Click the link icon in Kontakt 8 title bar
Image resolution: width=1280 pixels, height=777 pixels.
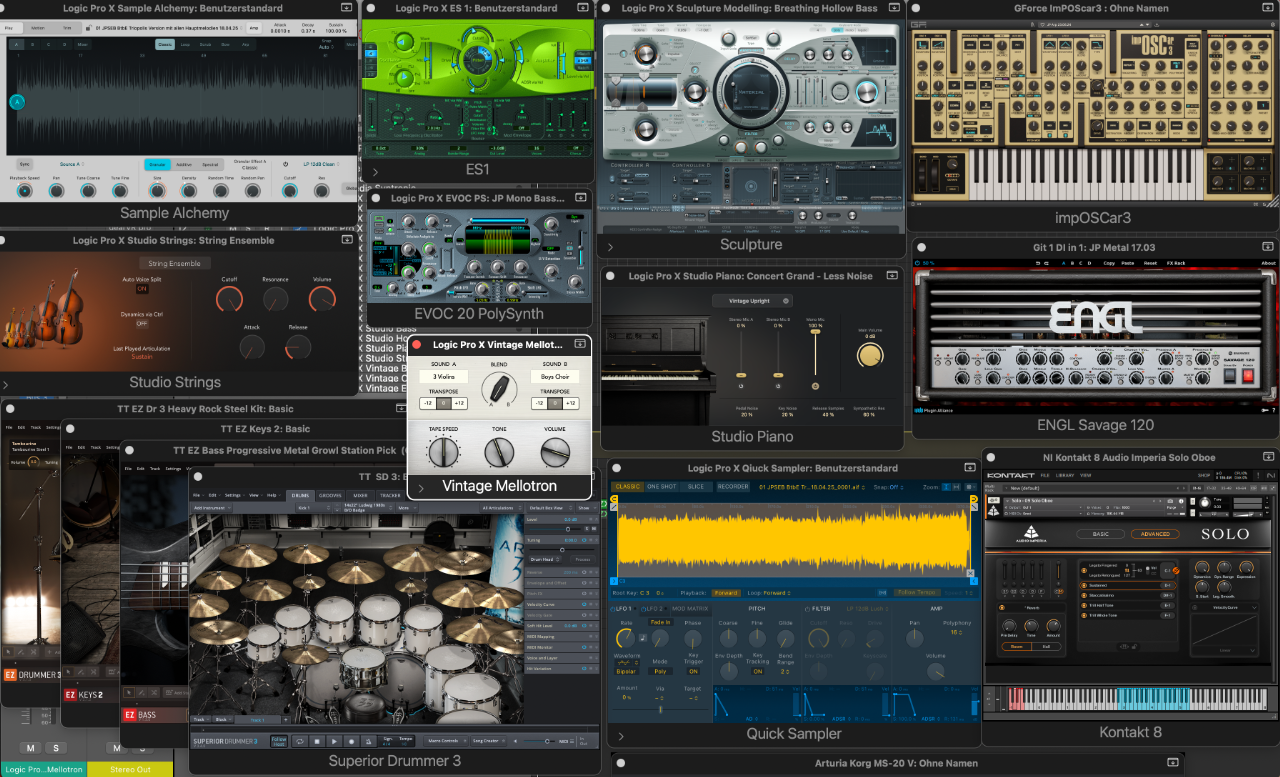[x=1268, y=456]
